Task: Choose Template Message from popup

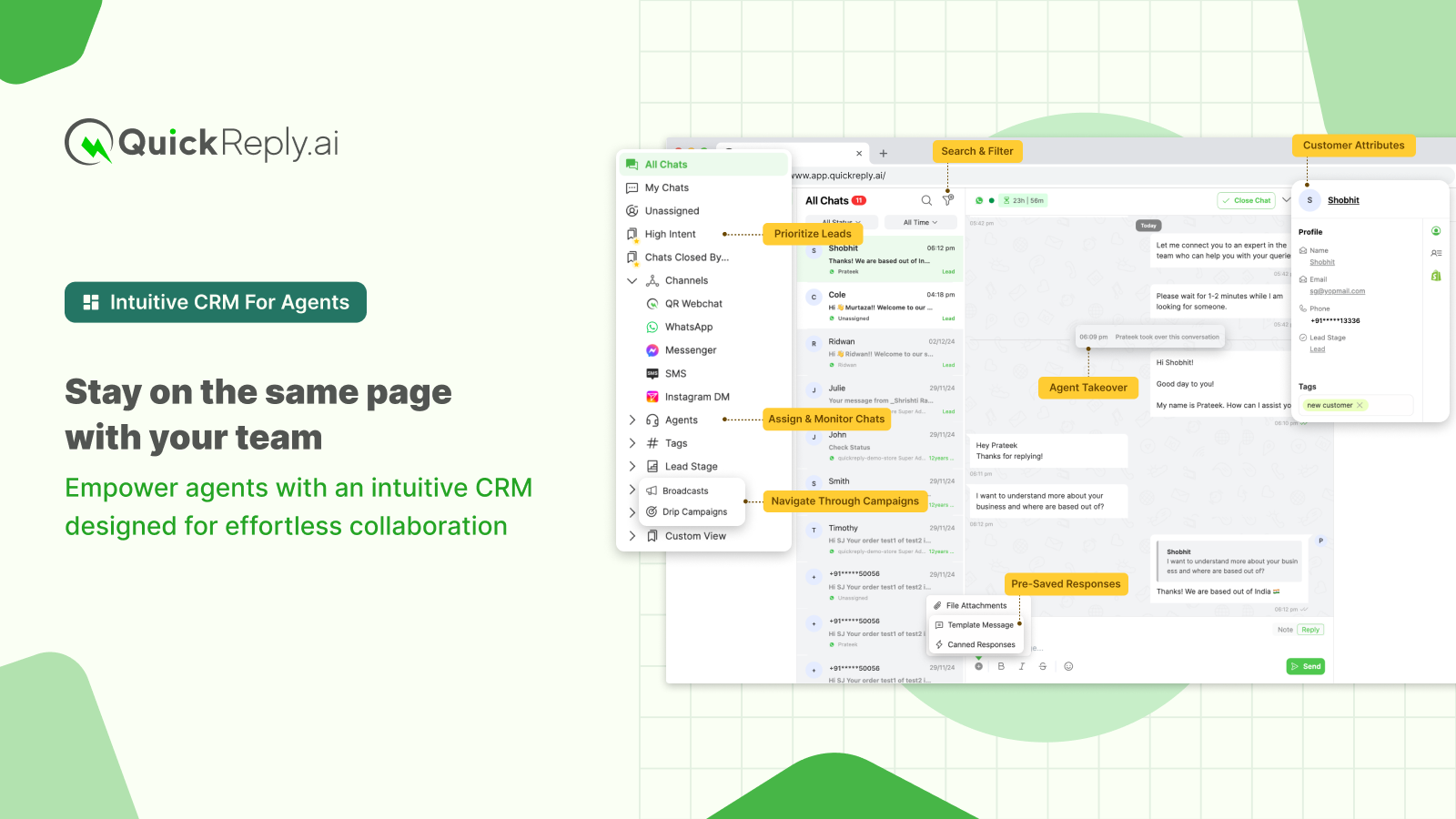Action: click(x=976, y=625)
